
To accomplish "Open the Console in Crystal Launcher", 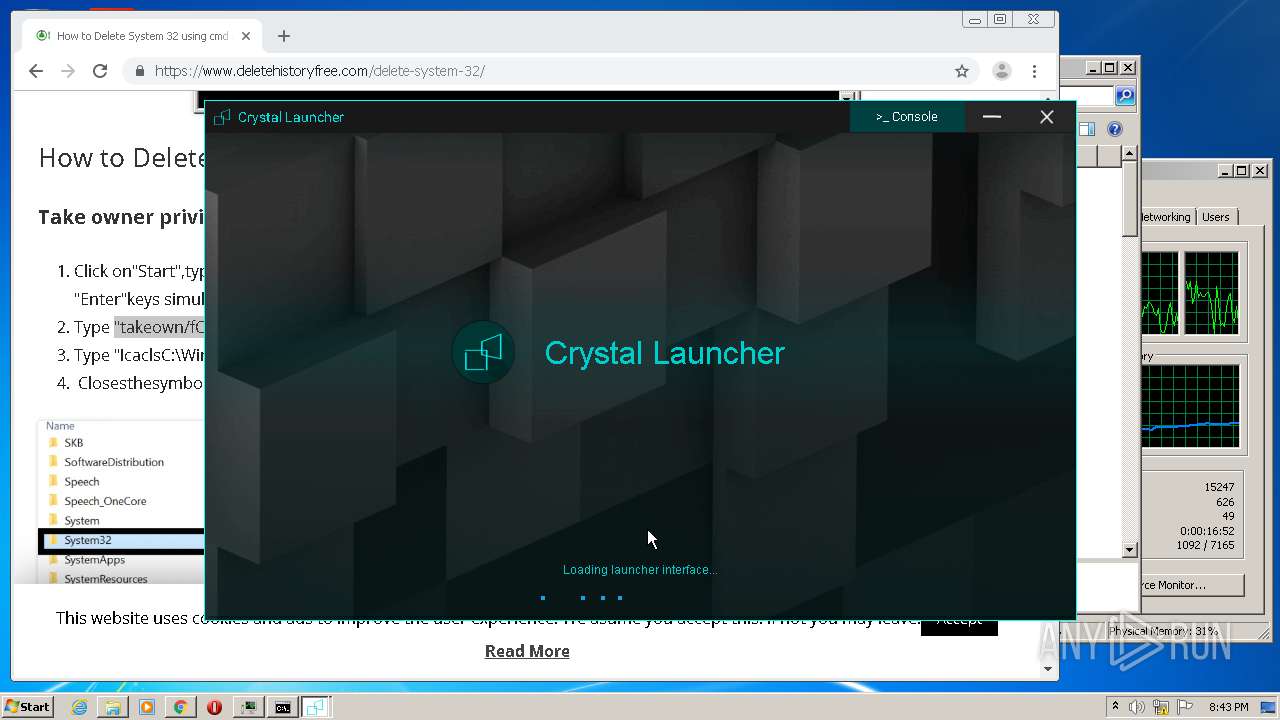I will click(907, 117).
